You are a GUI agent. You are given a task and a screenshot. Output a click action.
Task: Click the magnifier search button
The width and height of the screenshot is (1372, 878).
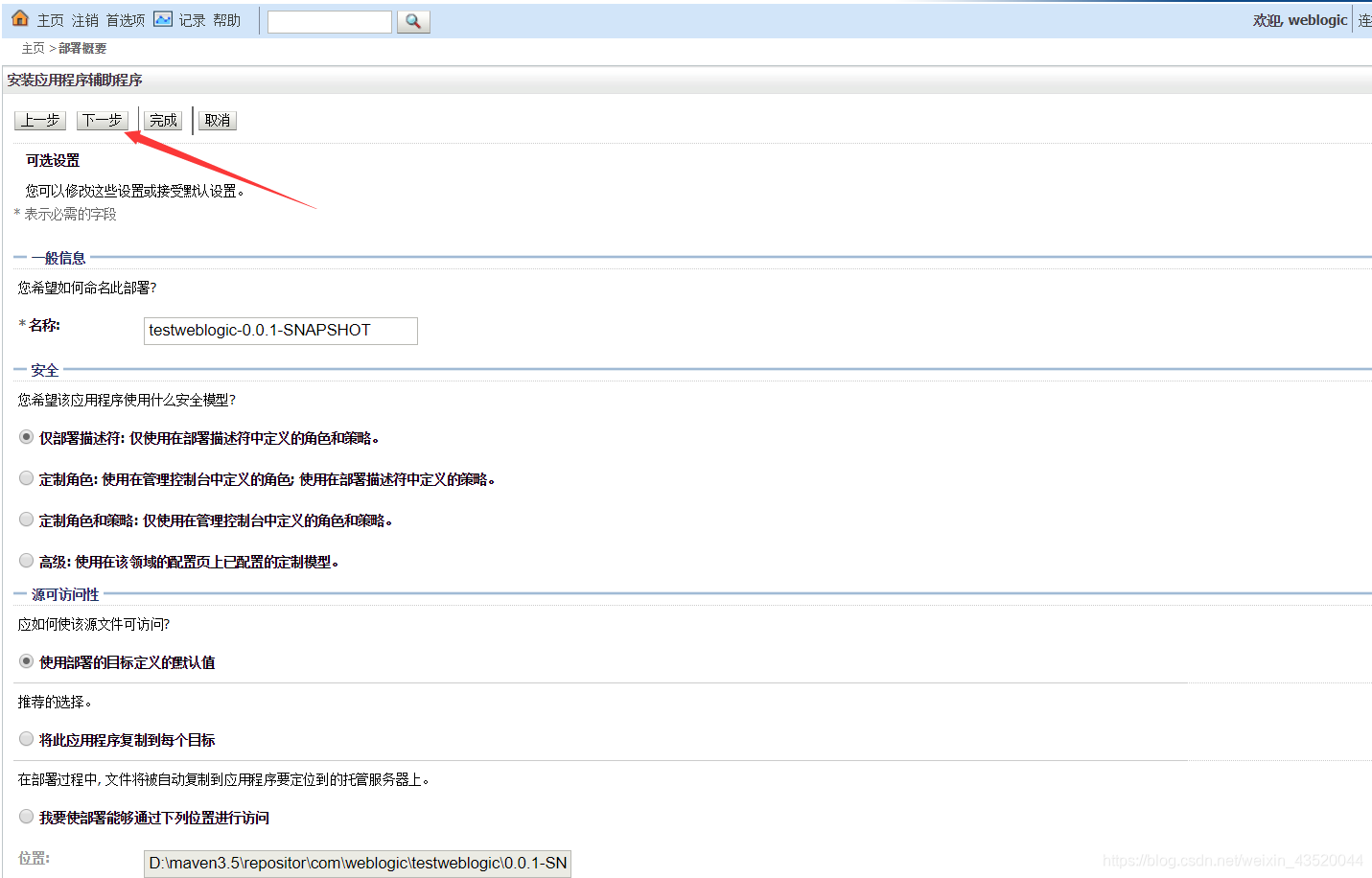tap(413, 21)
